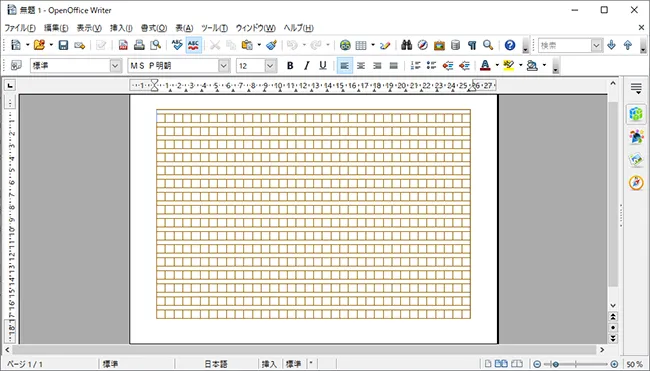Insert hyperlink with globe icon
This screenshot has height=371, width=650.
(345, 45)
